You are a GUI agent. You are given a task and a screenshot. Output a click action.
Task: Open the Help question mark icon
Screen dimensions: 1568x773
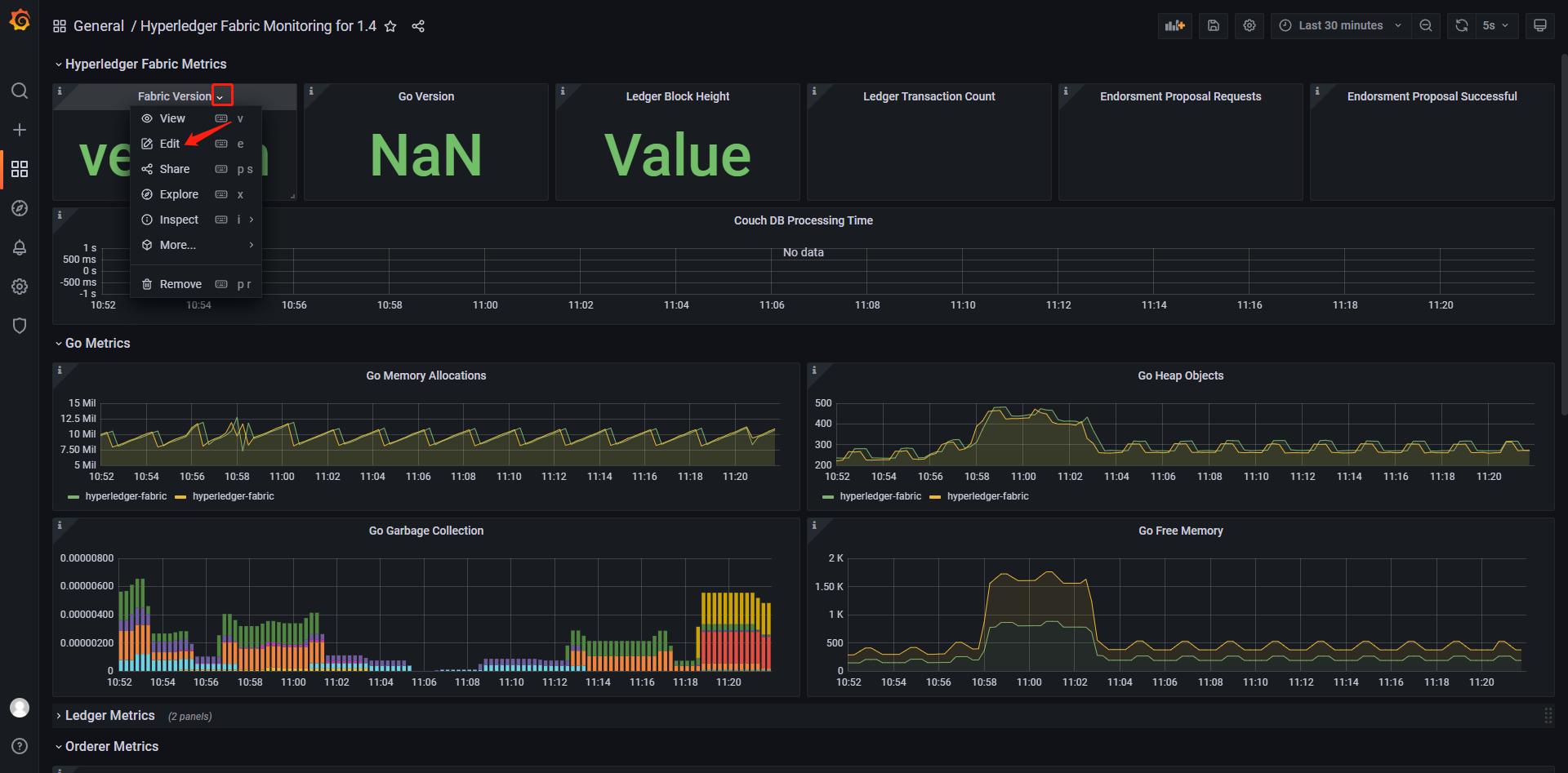tap(20, 746)
